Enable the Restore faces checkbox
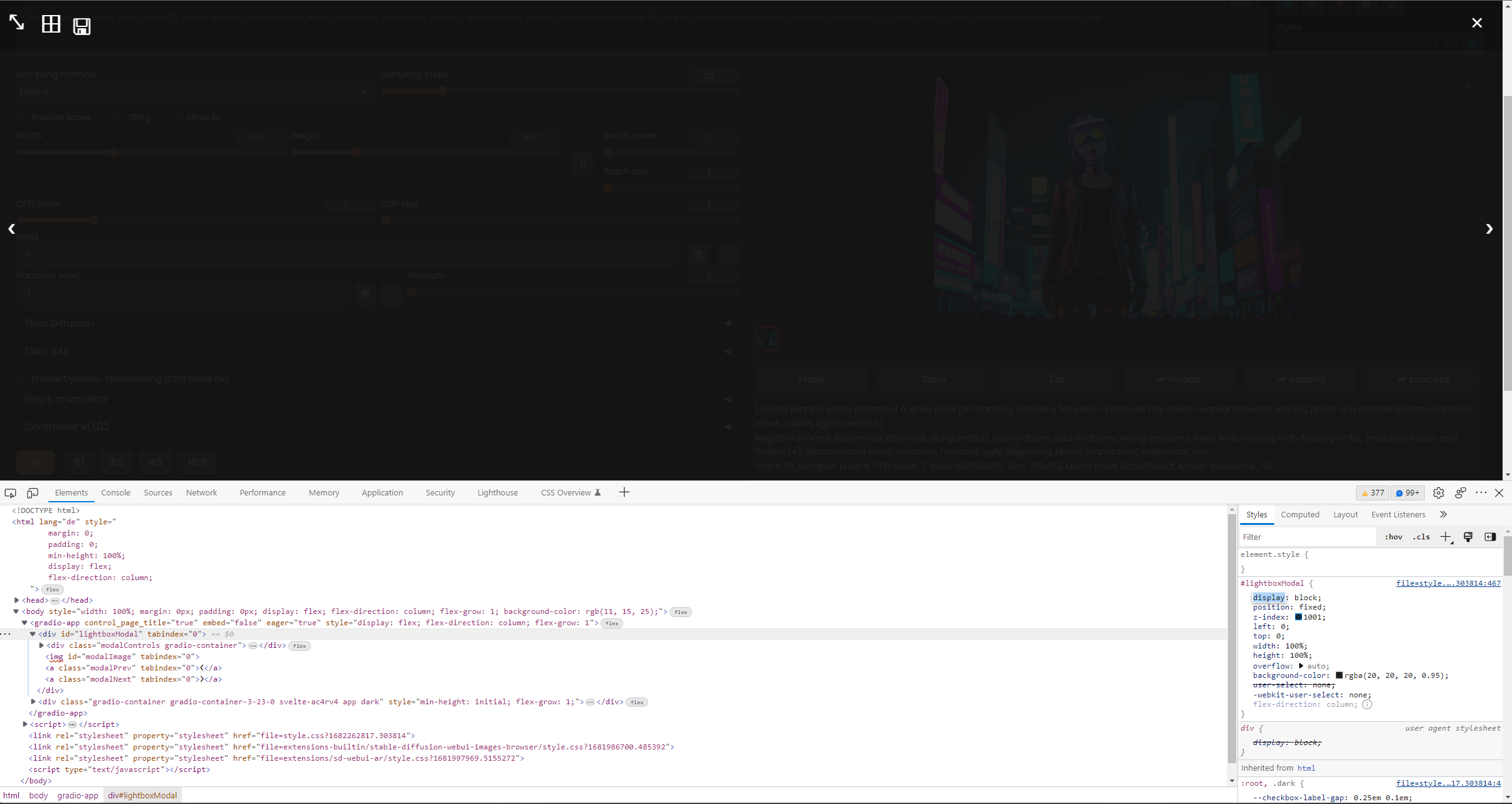Screen dimensions: 1512x804 (22, 117)
